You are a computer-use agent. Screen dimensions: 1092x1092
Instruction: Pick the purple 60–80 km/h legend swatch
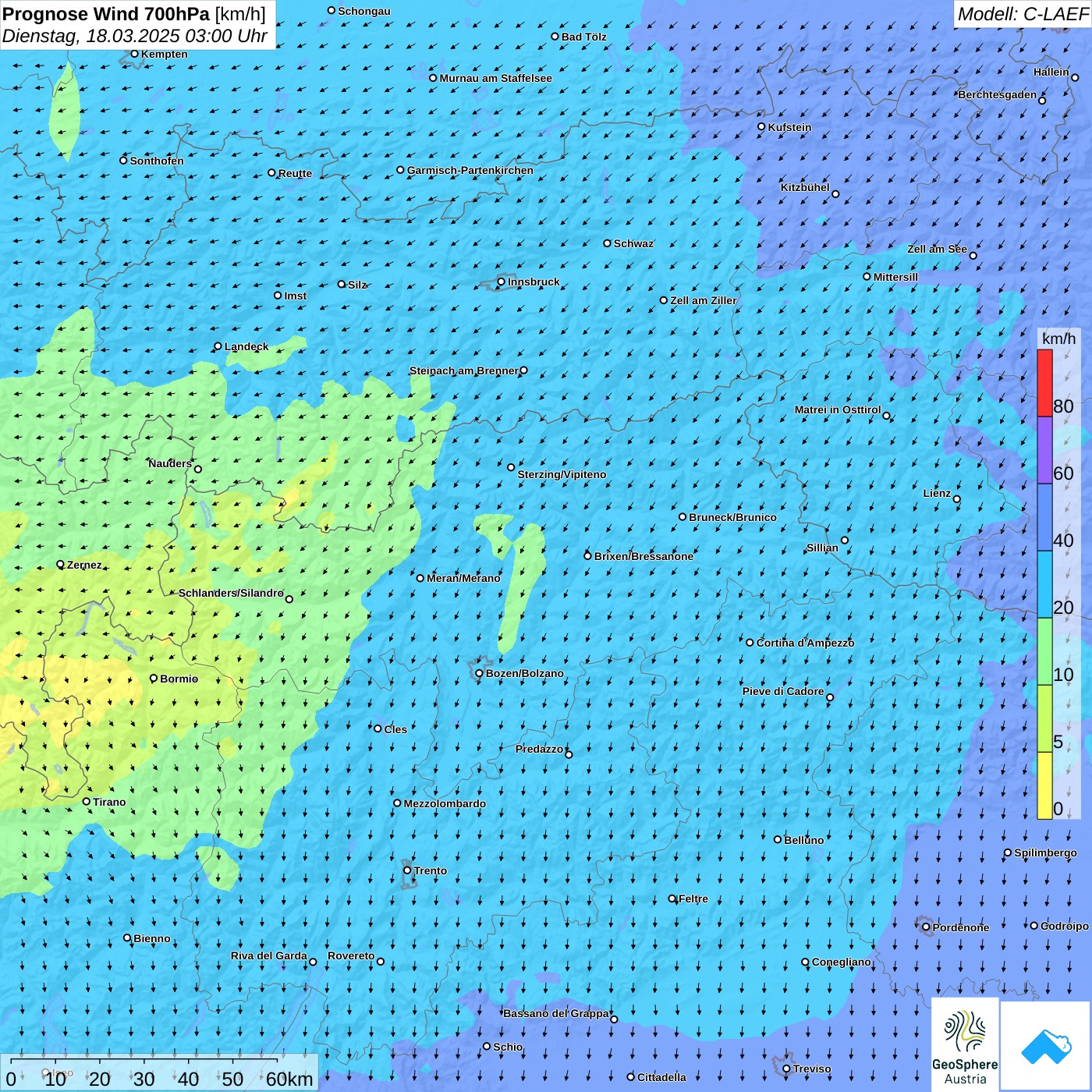1044,451
